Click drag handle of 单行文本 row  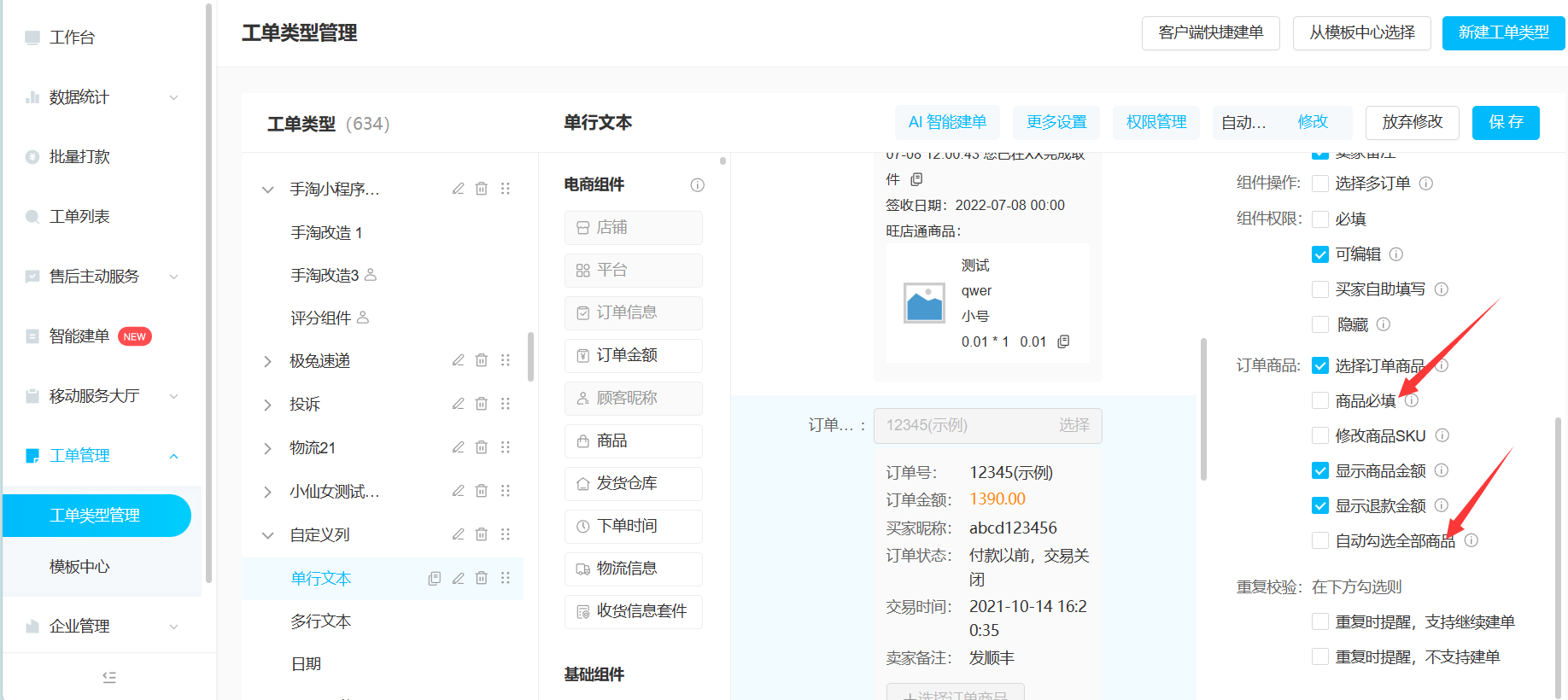point(506,578)
